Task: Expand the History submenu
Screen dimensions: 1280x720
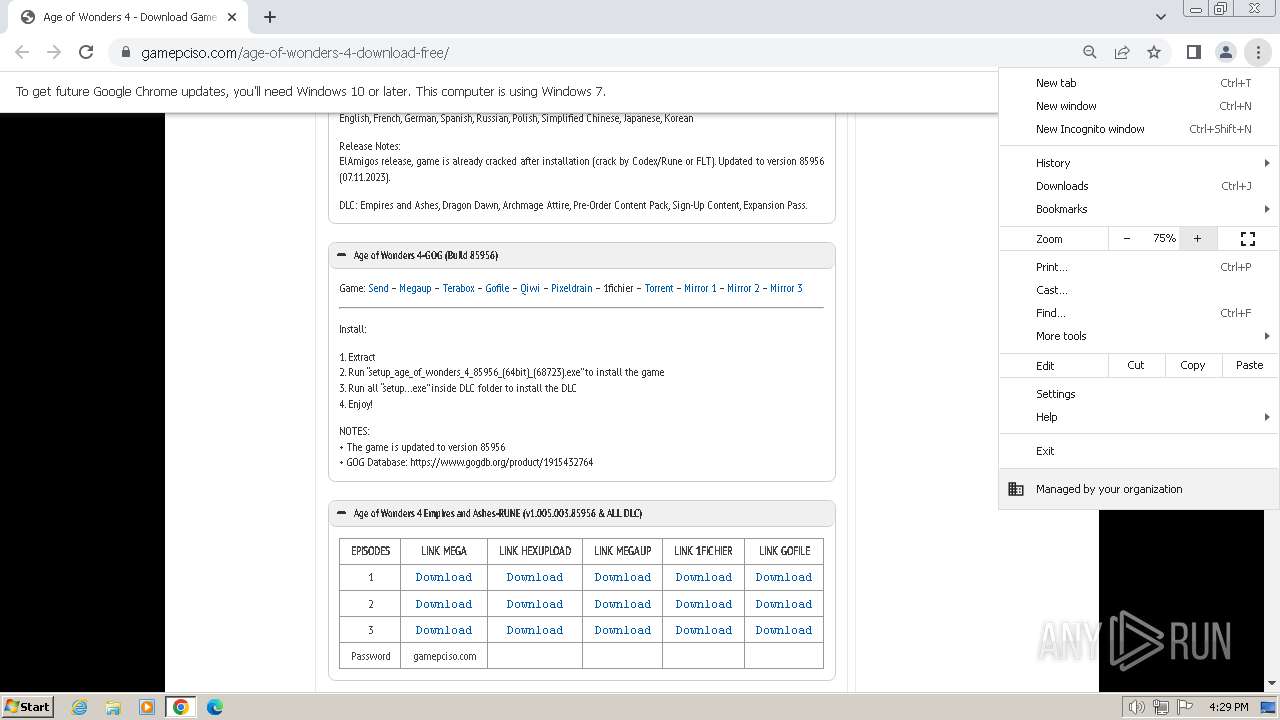Action: point(1139,163)
